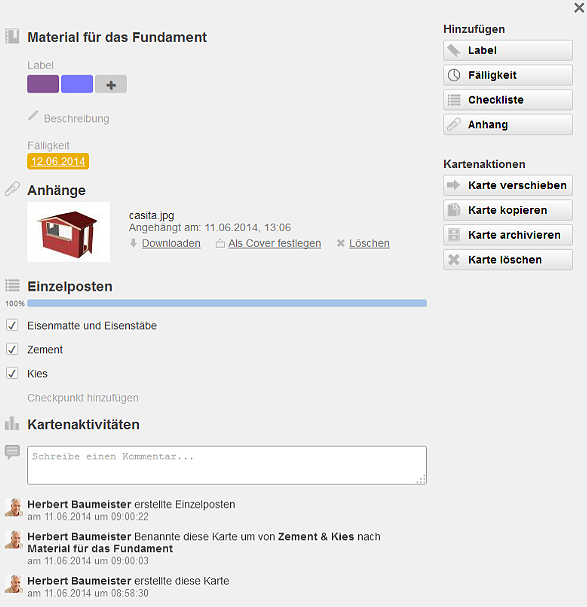587x607 pixels.
Task: Delete attachment with the Löschen link
Action: click(369, 243)
